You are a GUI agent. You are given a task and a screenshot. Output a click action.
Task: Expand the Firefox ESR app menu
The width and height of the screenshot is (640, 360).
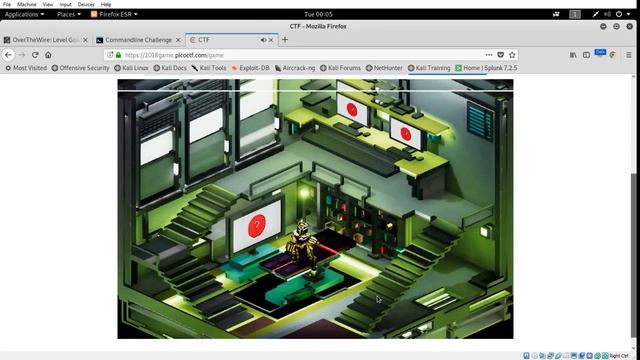click(x=114, y=14)
